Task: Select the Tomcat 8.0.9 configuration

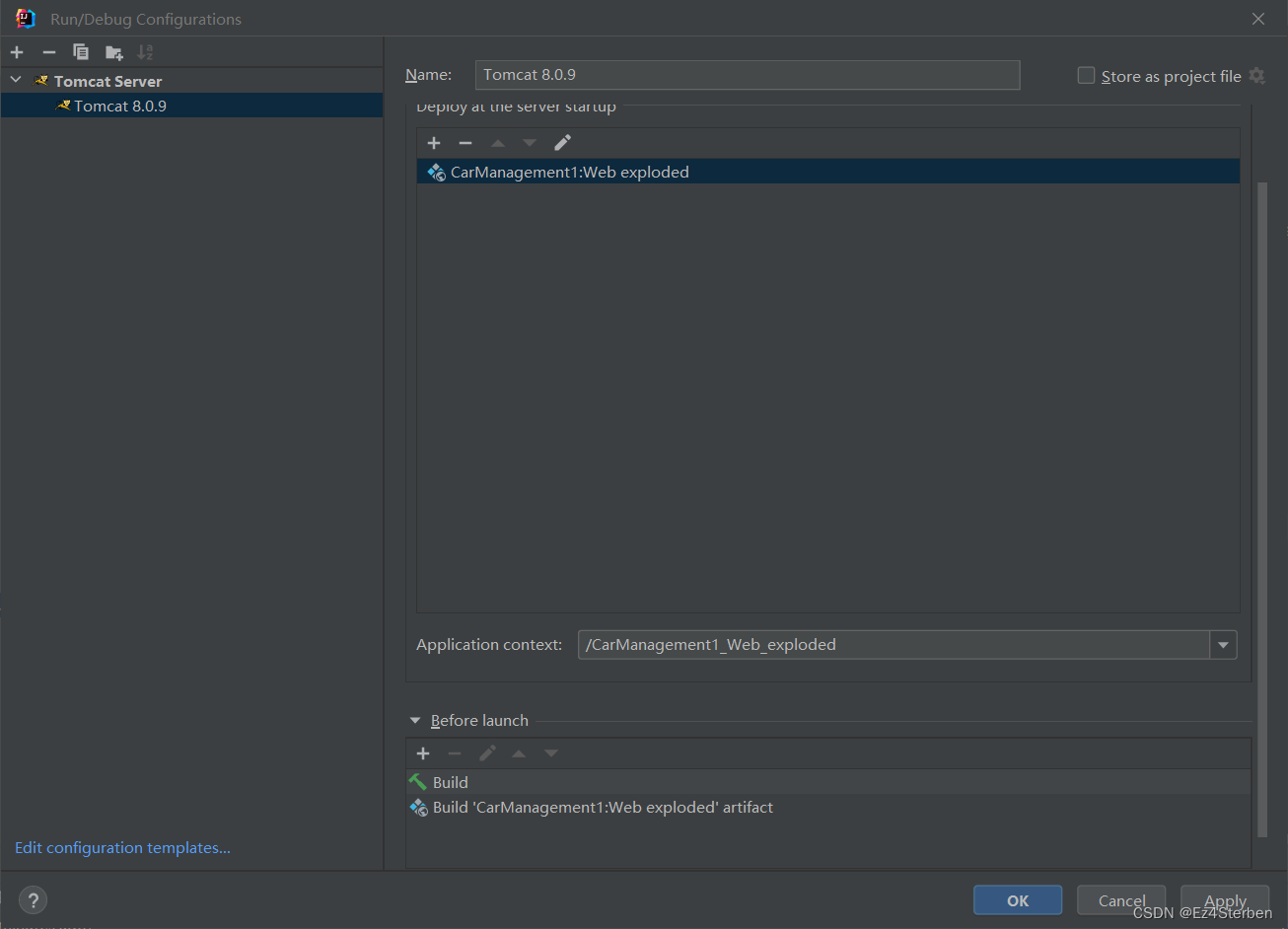Action: (191, 106)
